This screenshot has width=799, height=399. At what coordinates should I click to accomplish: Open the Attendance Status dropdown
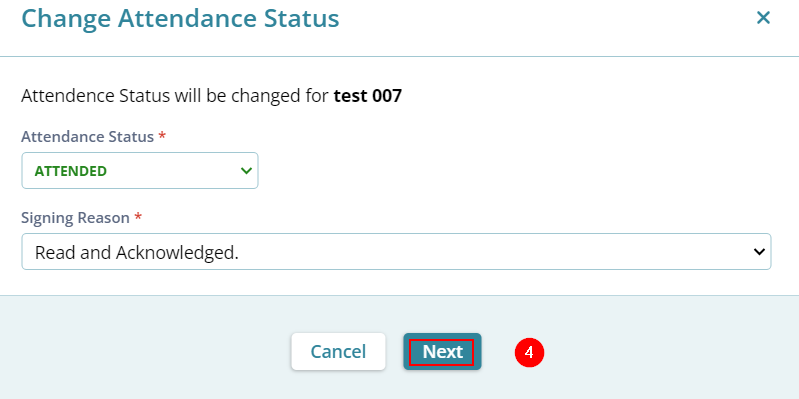[x=140, y=171]
